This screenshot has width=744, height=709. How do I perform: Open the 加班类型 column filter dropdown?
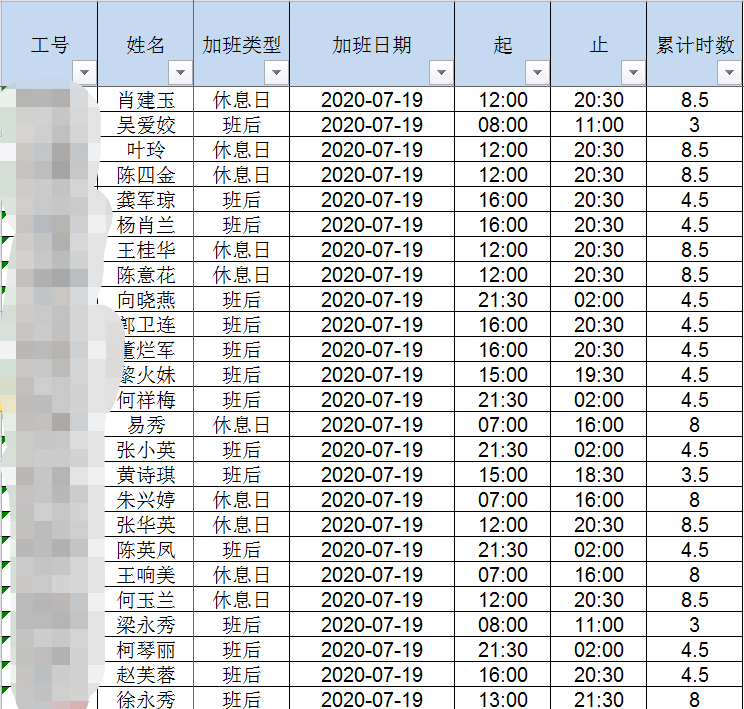coord(276,73)
